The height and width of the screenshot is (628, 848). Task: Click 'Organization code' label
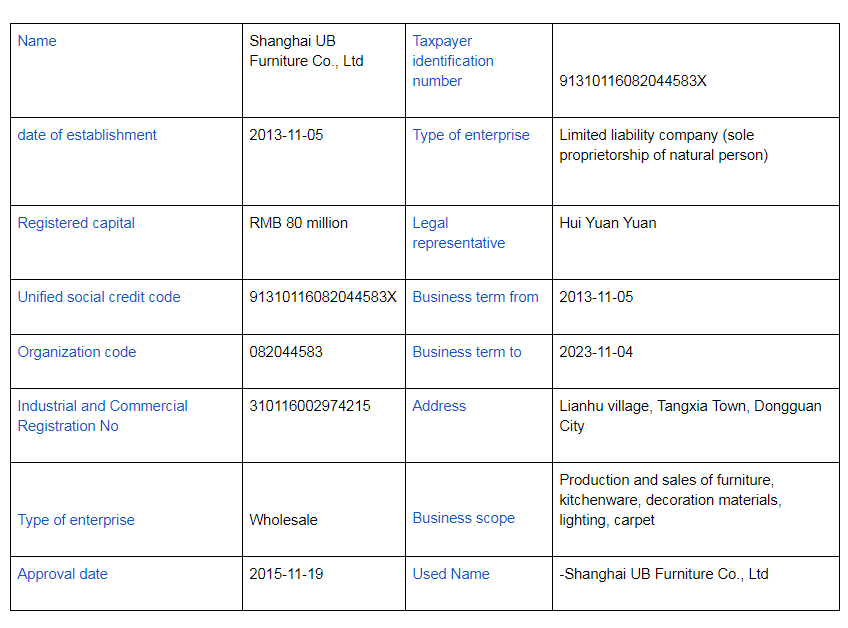coord(77,352)
